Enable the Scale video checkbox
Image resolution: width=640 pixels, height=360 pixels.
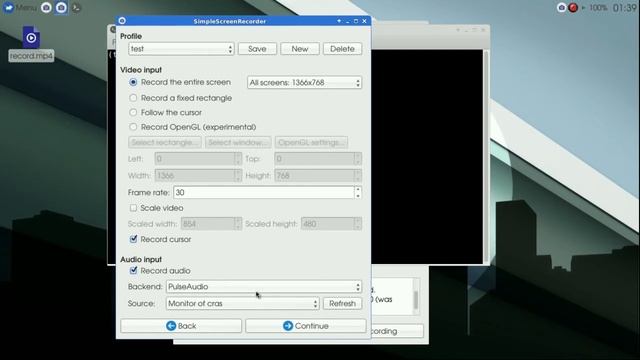coord(133,208)
